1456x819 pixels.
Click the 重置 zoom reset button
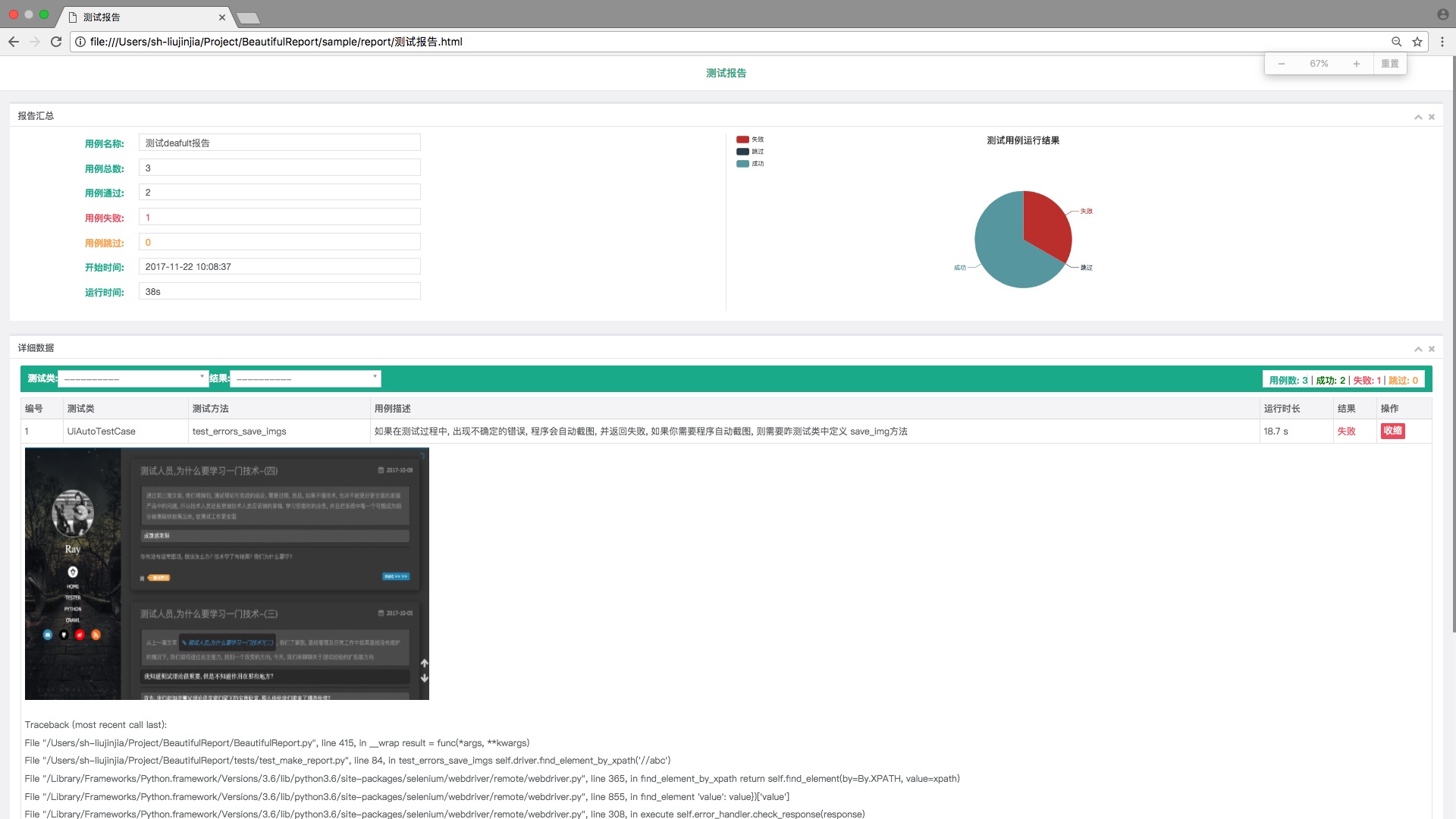coord(1390,64)
